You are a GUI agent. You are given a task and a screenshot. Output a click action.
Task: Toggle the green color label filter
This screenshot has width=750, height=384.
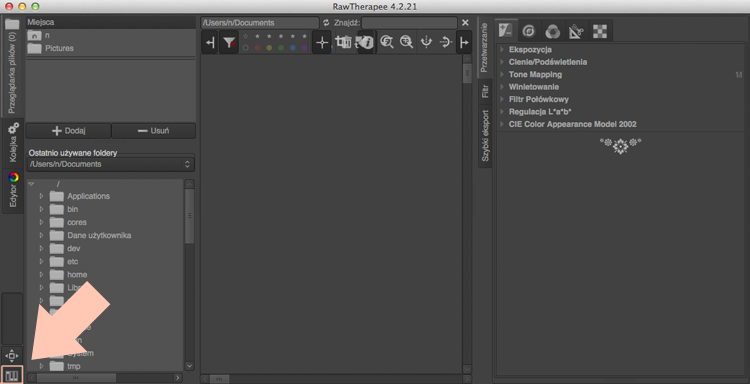pyautogui.click(x=281, y=48)
